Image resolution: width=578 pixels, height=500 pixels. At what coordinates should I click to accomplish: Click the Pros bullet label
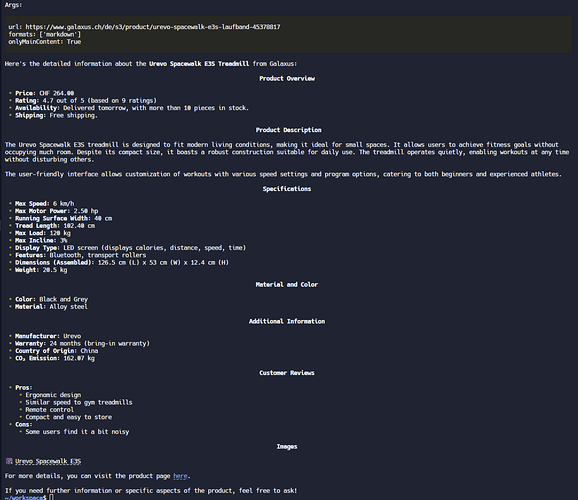[24, 388]
